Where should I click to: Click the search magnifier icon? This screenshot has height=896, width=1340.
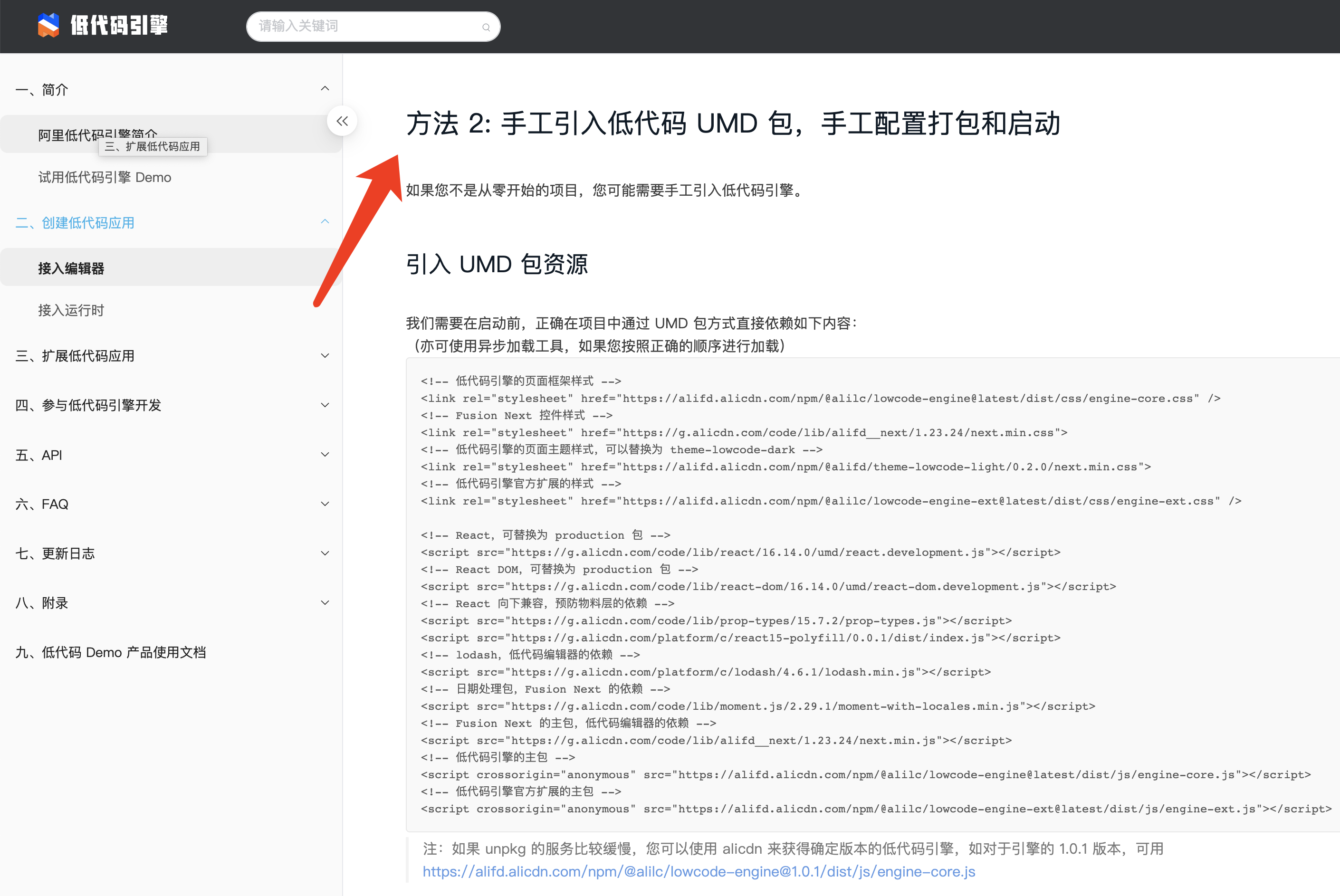(486, 27)
